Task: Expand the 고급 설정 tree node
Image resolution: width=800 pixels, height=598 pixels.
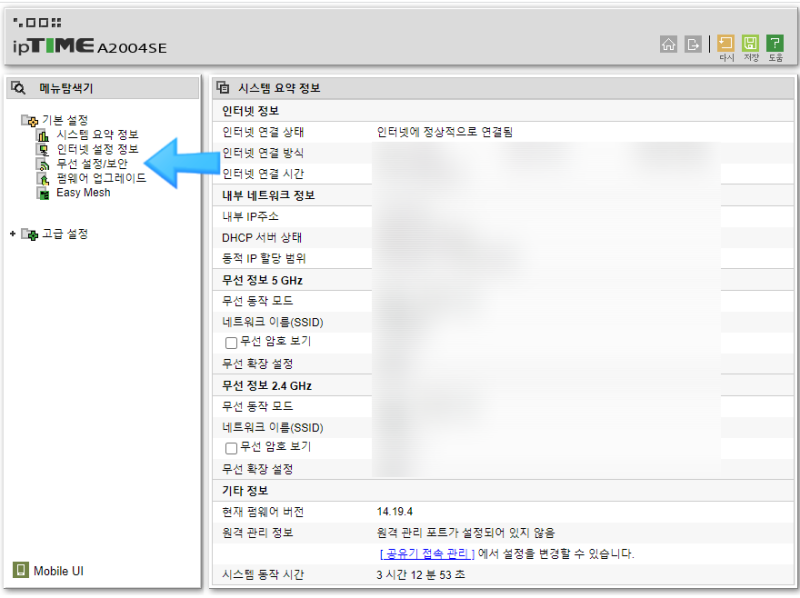Action: pos(12,233)
